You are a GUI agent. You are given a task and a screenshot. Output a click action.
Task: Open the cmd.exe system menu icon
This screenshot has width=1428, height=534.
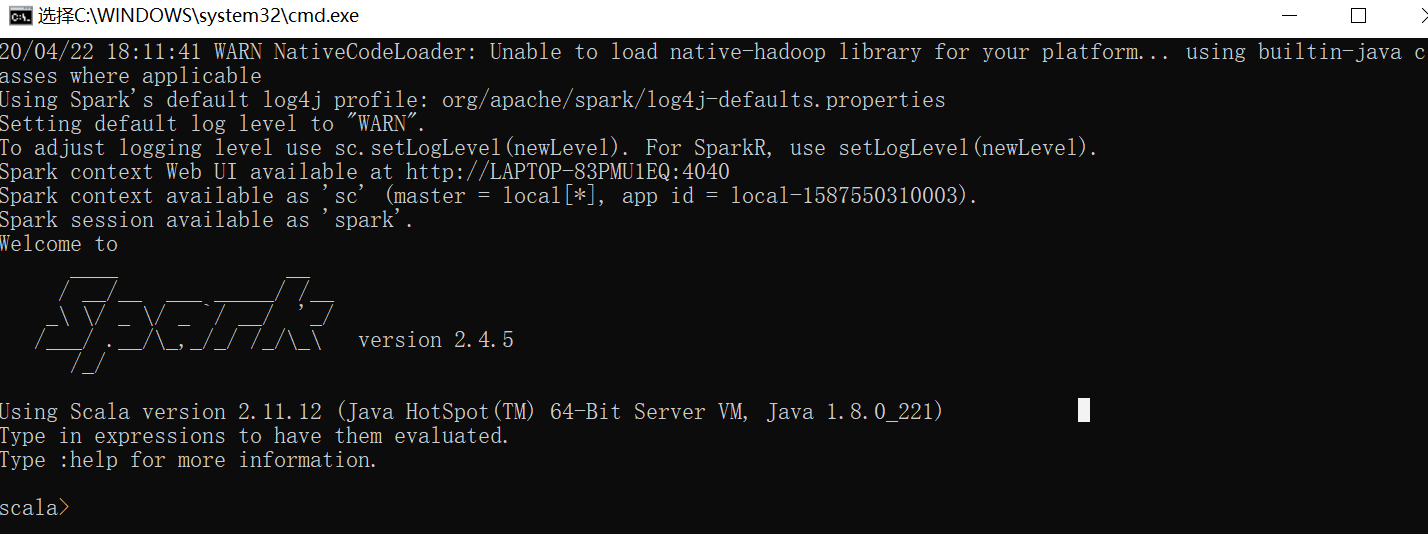pyautogui.click(x=19, y=16)
